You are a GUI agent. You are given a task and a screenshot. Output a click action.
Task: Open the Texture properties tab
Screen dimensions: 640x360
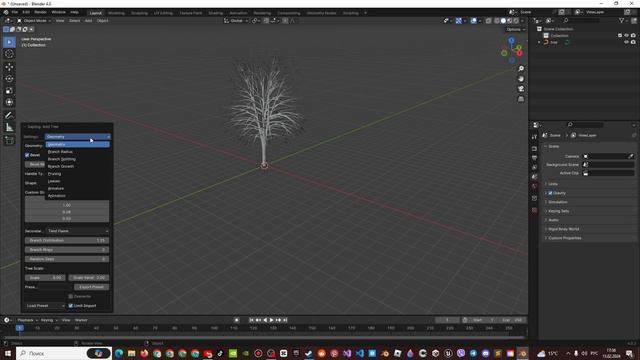535,210
